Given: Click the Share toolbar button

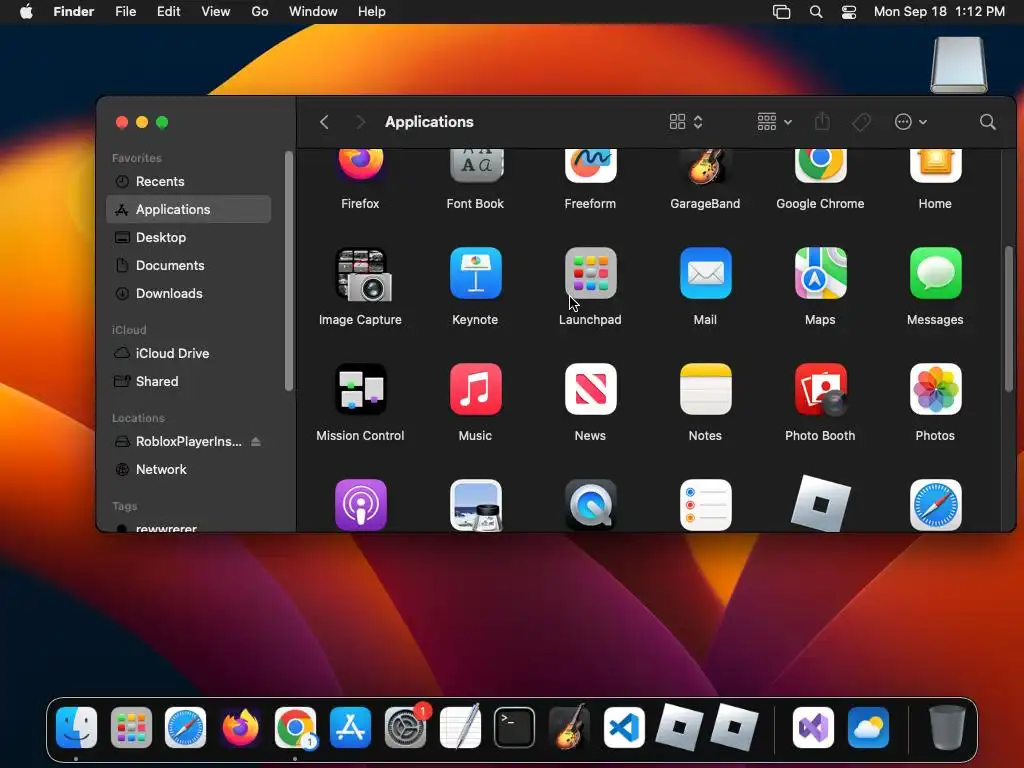Looking at the screenshot, I should click(822, 121).
